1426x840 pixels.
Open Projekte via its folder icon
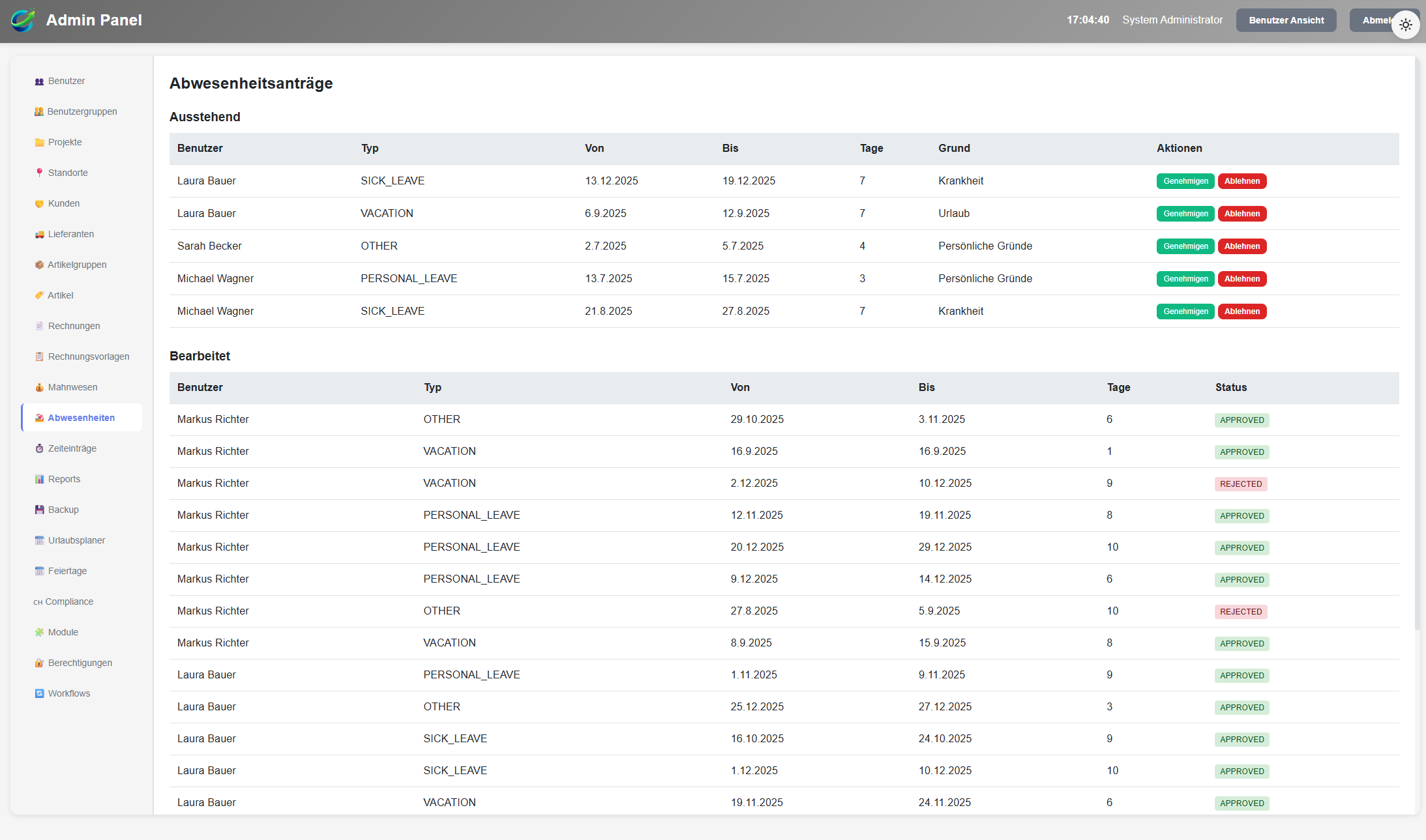[39, 143]
